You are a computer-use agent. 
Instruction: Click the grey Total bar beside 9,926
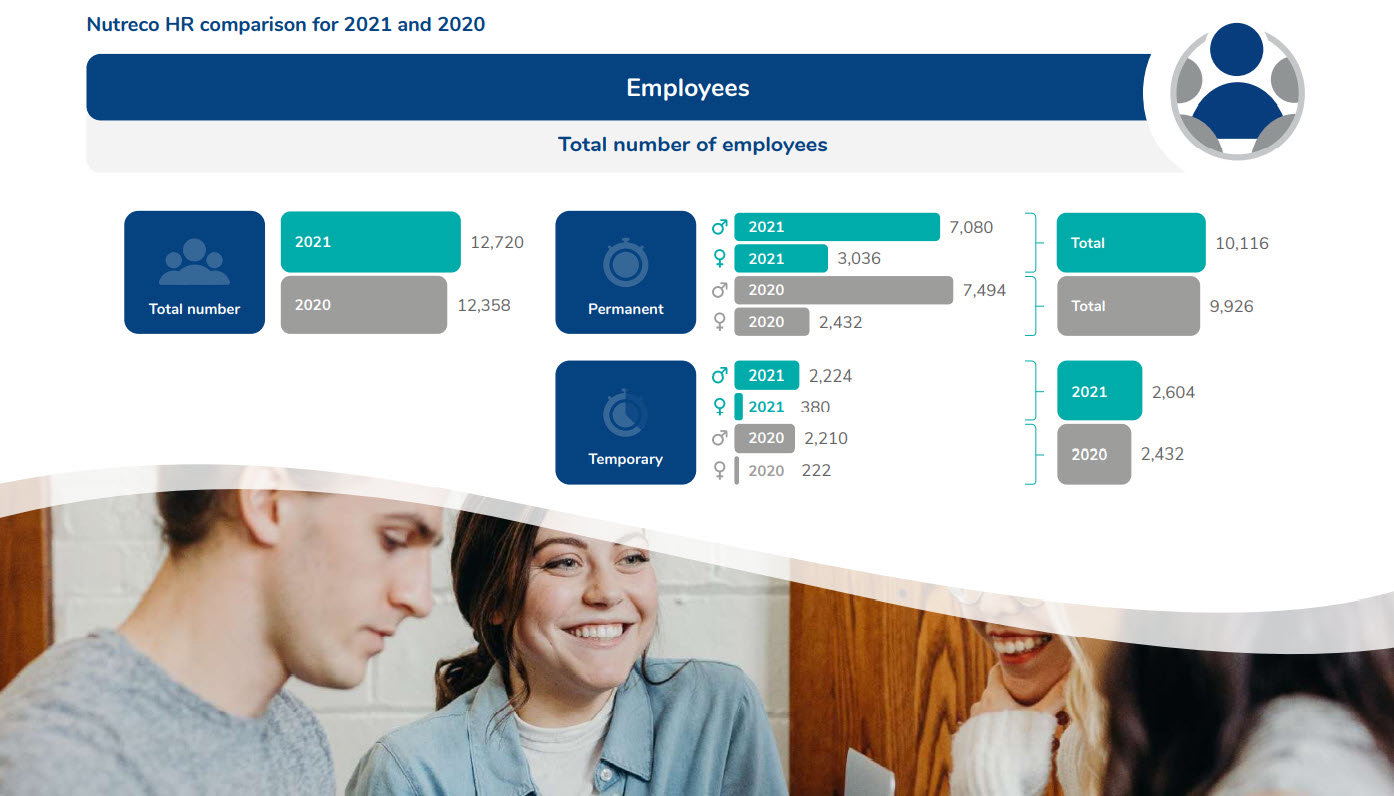click(1128, 306)
